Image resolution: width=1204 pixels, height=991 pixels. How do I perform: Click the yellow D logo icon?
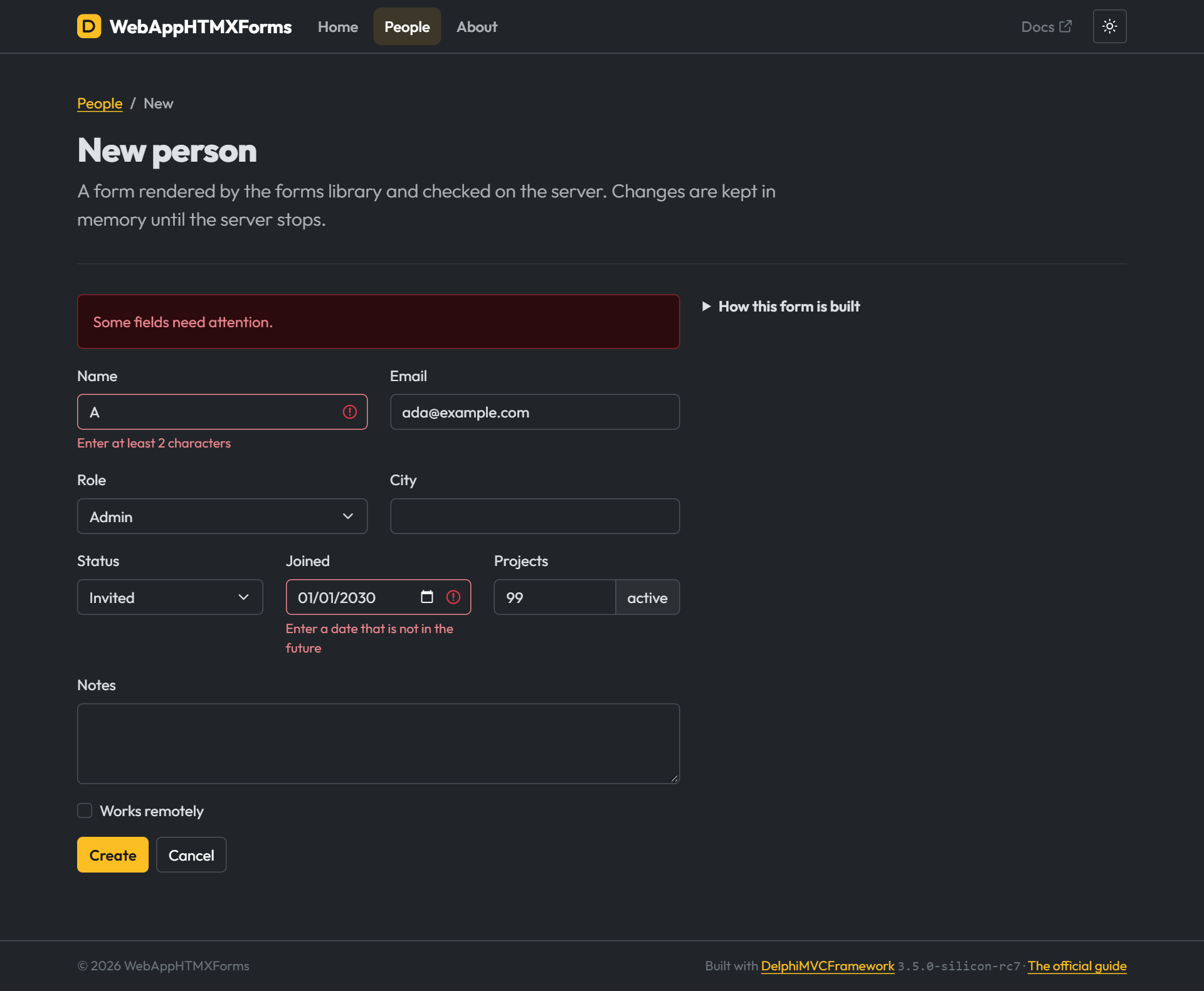[x=89, y=26]
